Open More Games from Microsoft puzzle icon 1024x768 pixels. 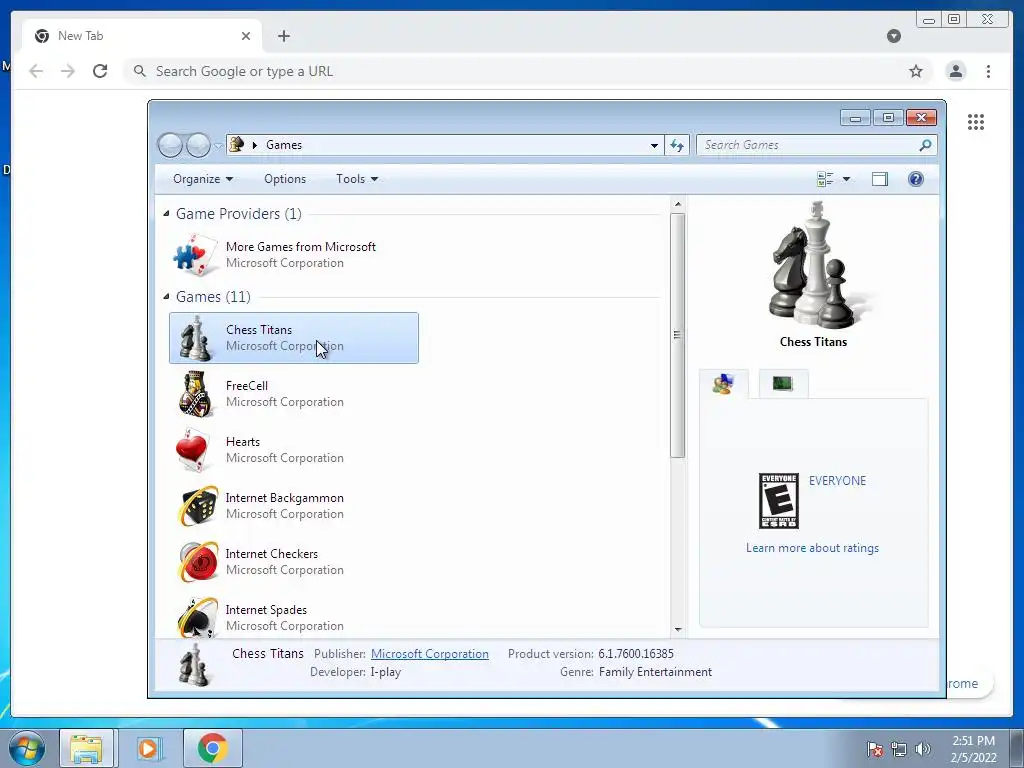click(195, 255)
